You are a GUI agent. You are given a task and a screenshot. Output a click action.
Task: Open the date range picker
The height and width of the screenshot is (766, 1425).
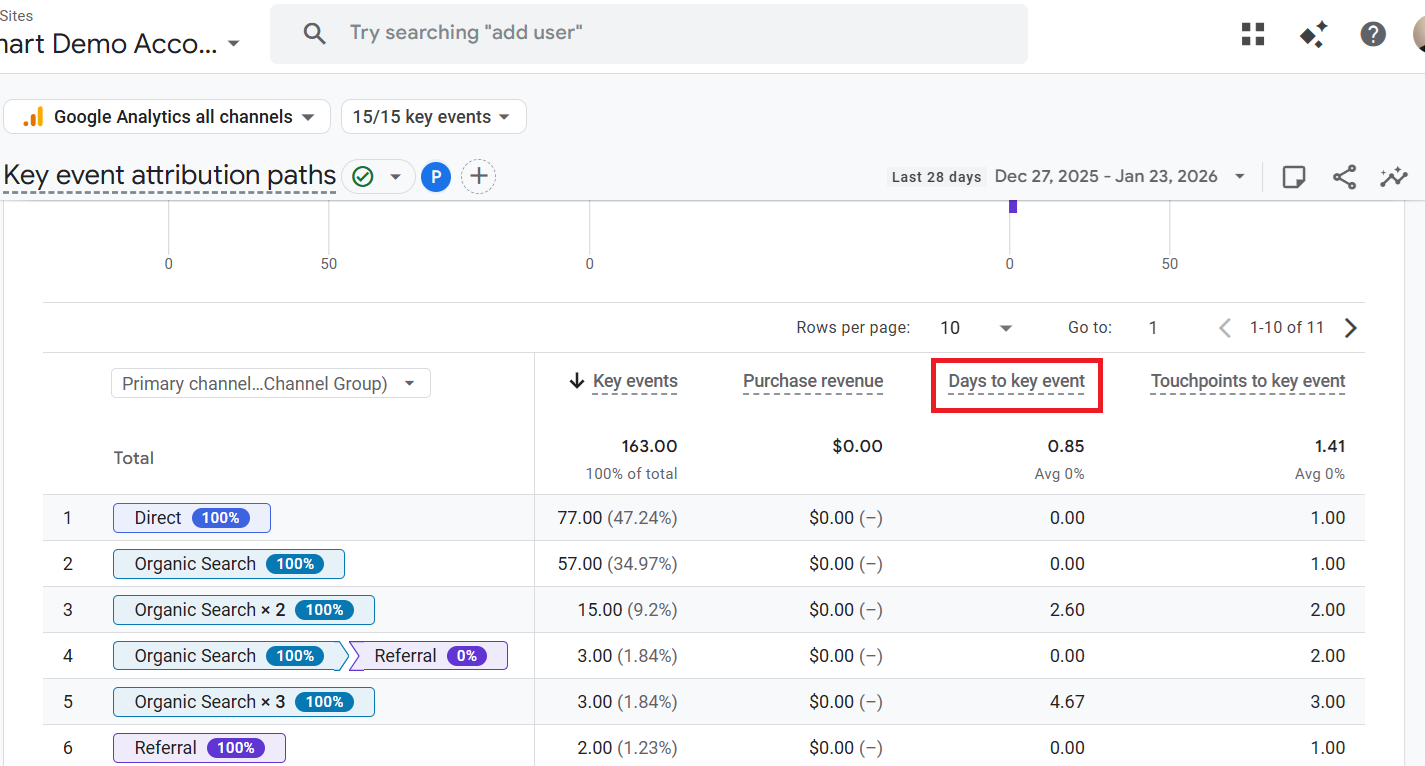click(x=1119, y=177)
